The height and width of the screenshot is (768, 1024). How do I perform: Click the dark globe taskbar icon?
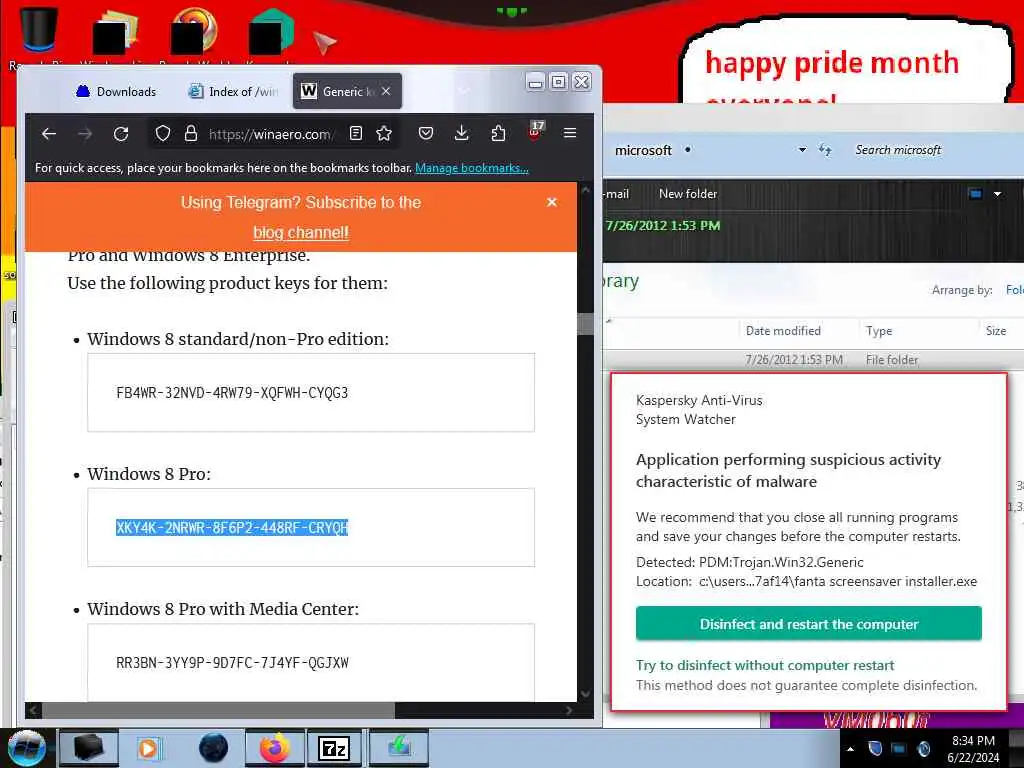click(214, 748)
